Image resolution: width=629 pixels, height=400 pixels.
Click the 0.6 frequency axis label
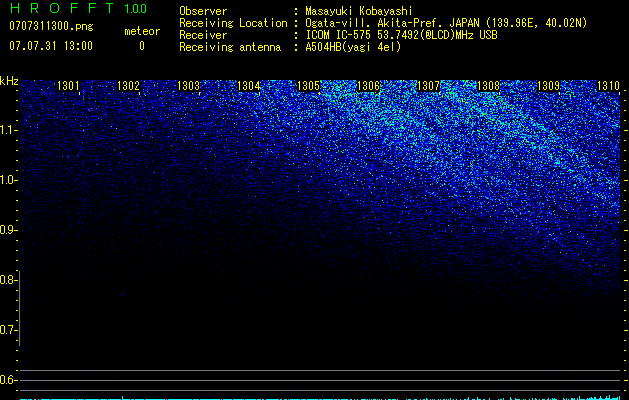point(9,380)
